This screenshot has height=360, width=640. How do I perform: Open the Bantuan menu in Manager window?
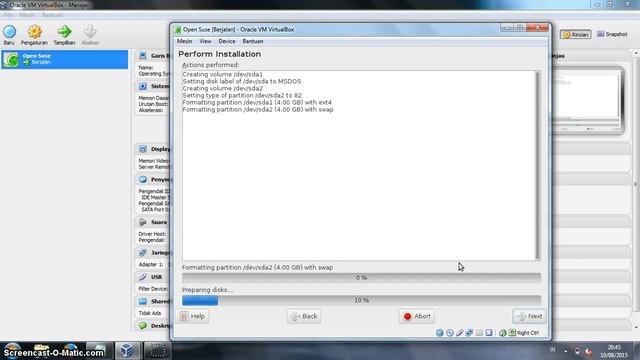[x=52, y=15]
